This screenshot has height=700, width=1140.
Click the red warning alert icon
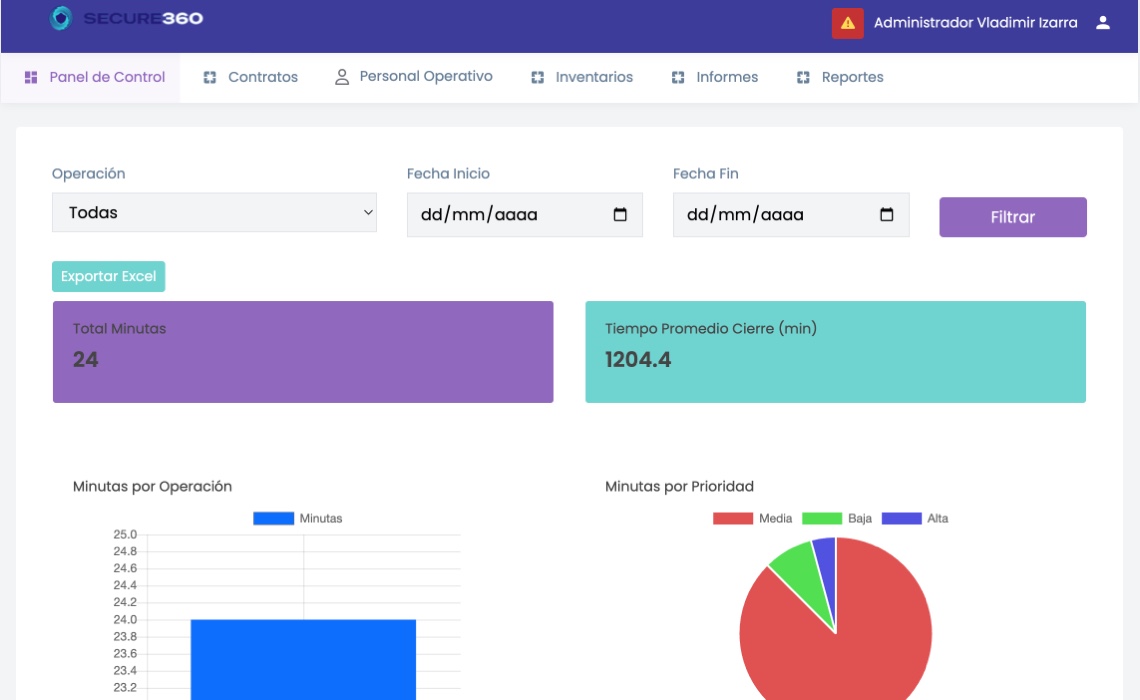[x=847, y=23]
